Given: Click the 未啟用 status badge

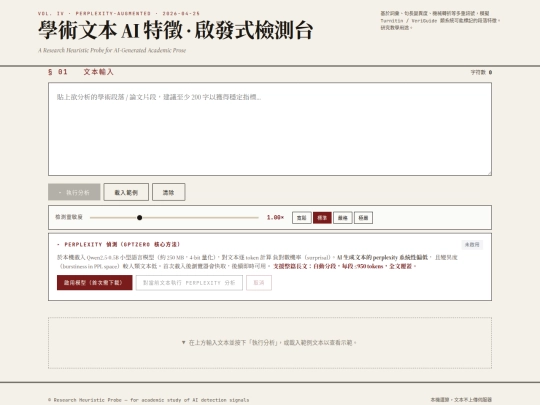Looking at the screenshot, I should (x=472, y=245).
